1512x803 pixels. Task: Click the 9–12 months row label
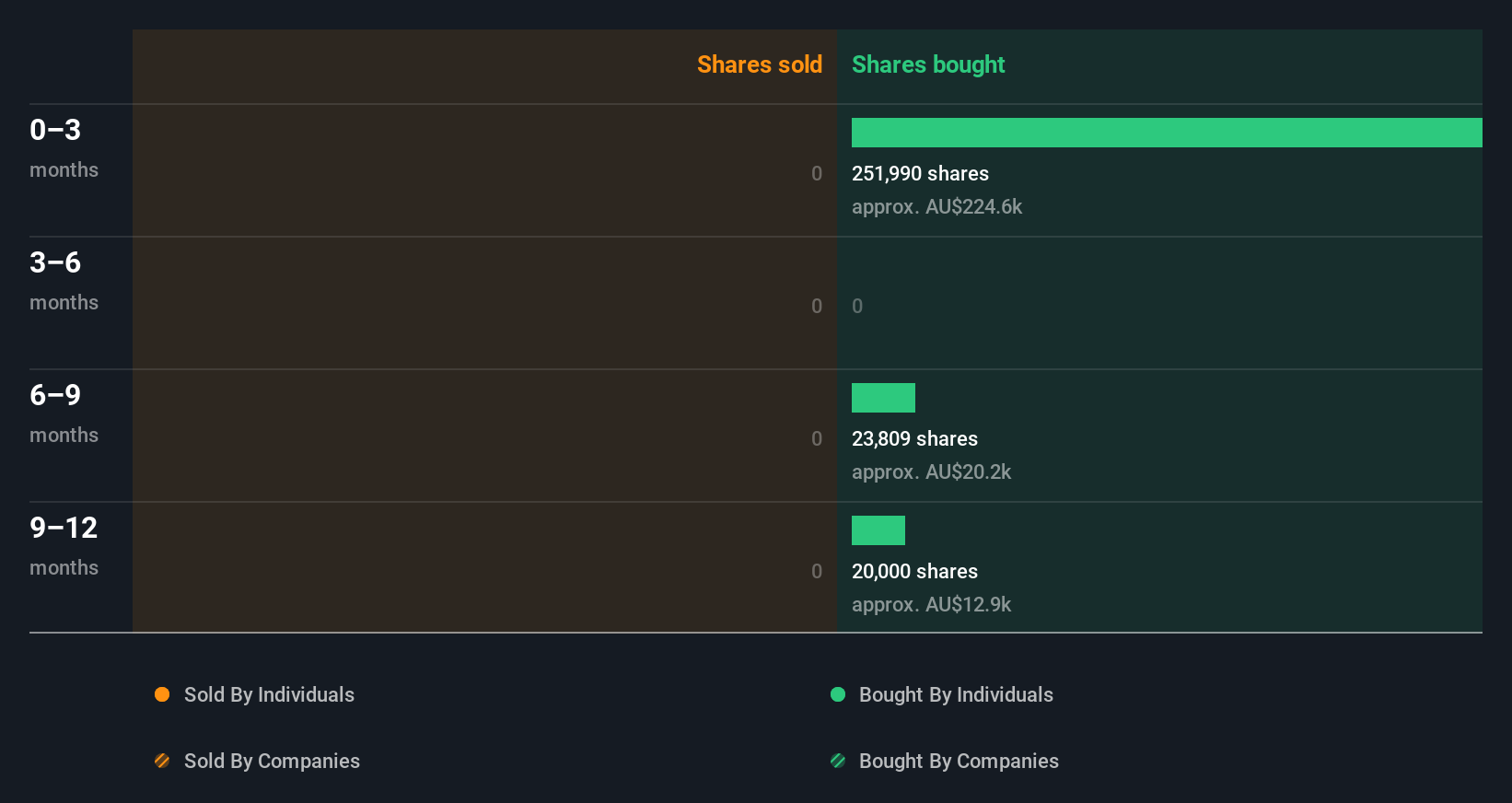pos(64,545)
